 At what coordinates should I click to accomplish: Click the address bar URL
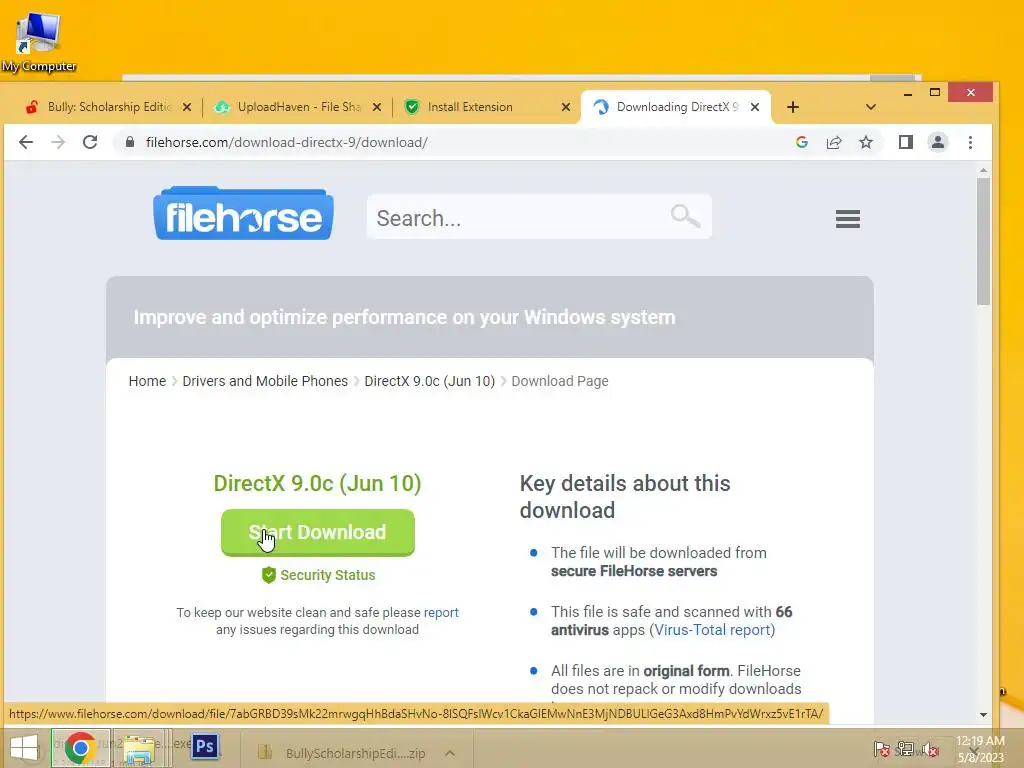287,142
